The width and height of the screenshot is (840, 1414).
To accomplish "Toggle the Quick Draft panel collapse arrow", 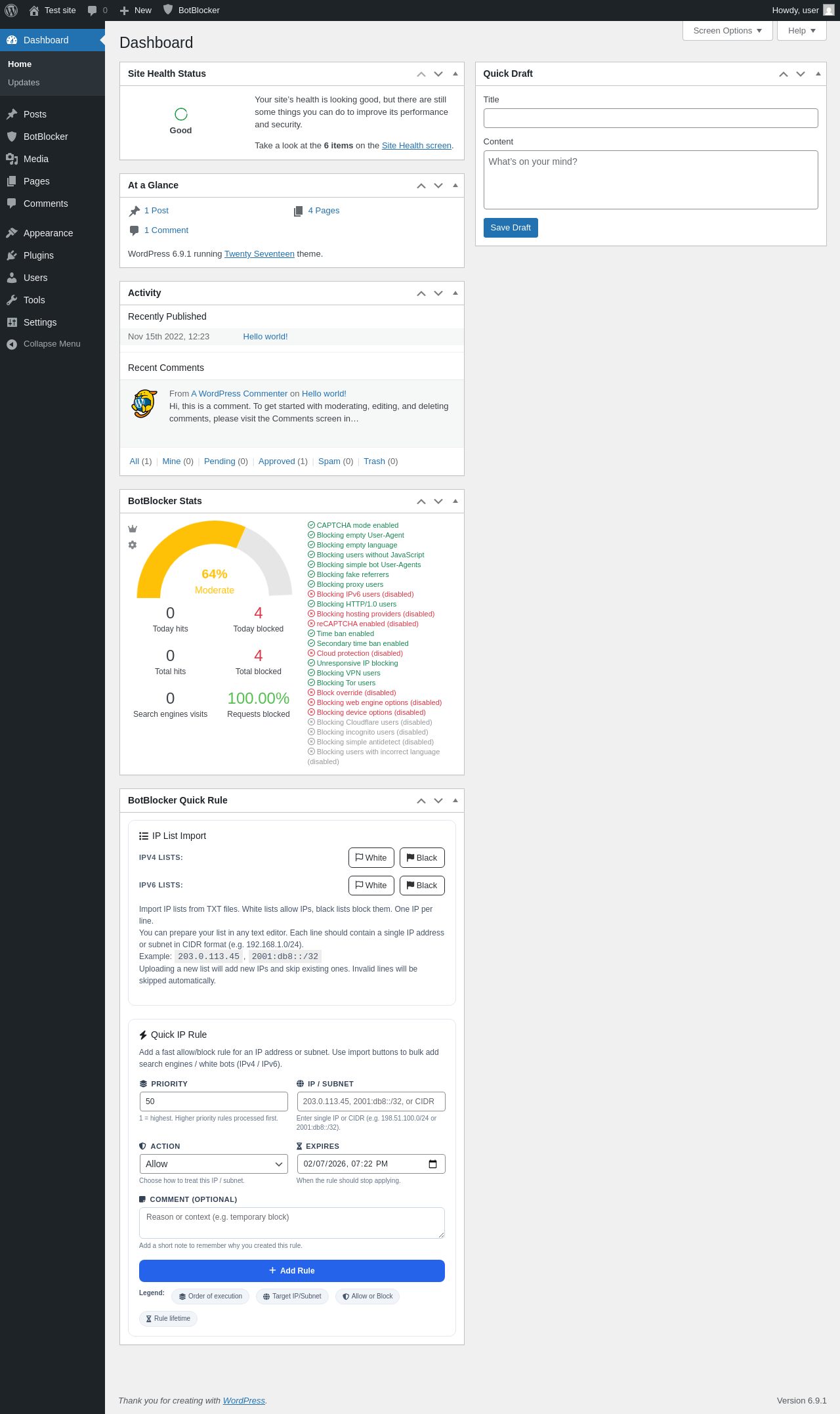I will [x=818, y=74].
